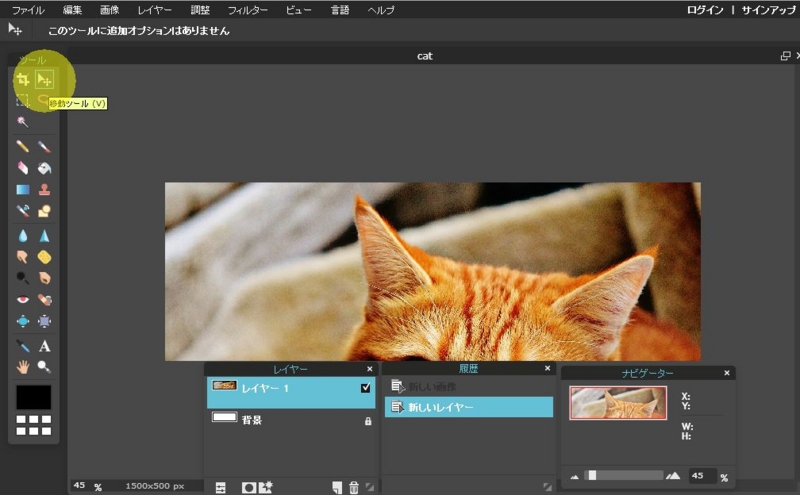
Task: Select the rectangular Marquee tool
Action: (22, 101)
